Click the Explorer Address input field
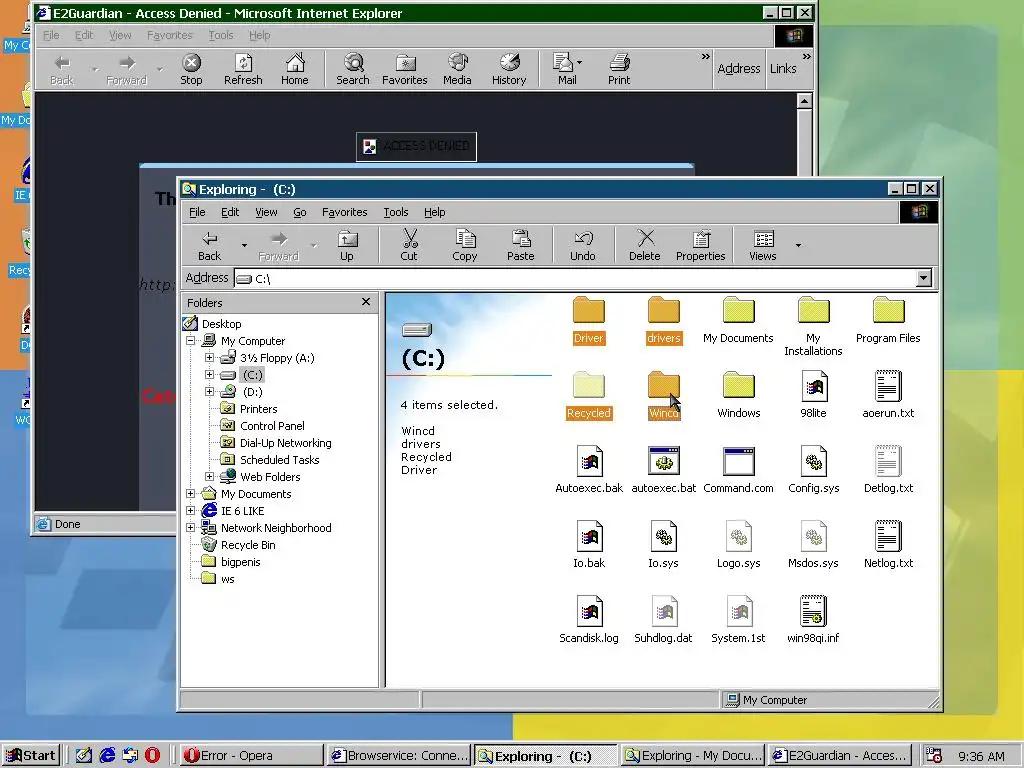 click(575, 278)
